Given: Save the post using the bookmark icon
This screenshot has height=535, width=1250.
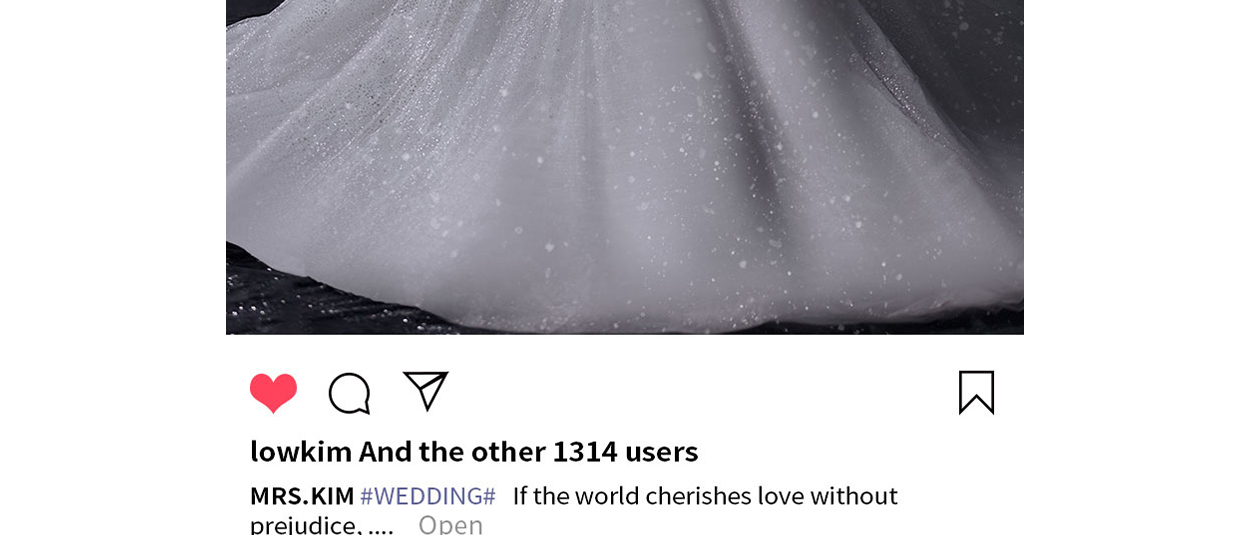Looking at the screenshot, I should 976,392.
